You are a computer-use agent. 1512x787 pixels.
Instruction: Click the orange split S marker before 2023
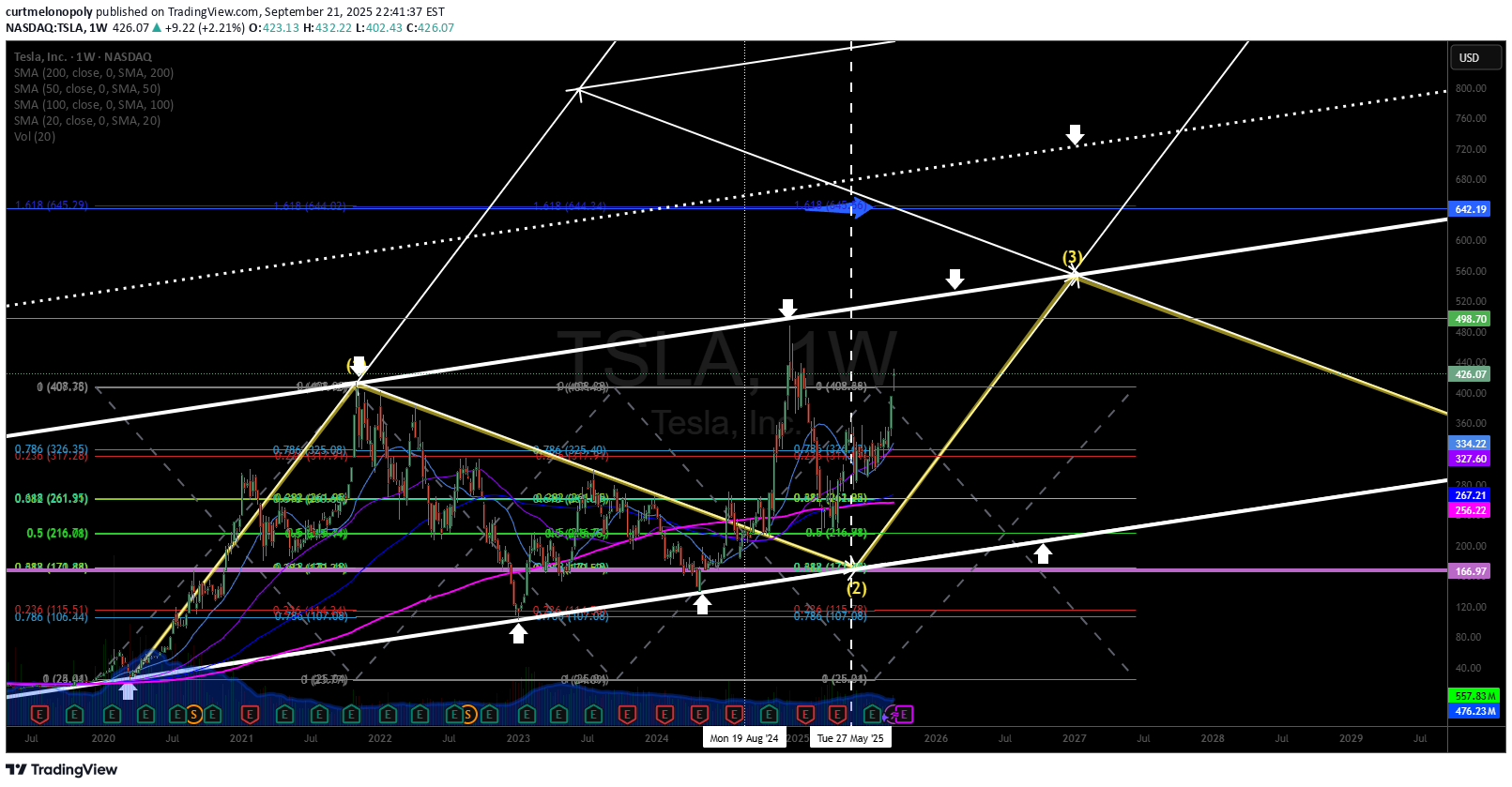(x=467, y=715)
